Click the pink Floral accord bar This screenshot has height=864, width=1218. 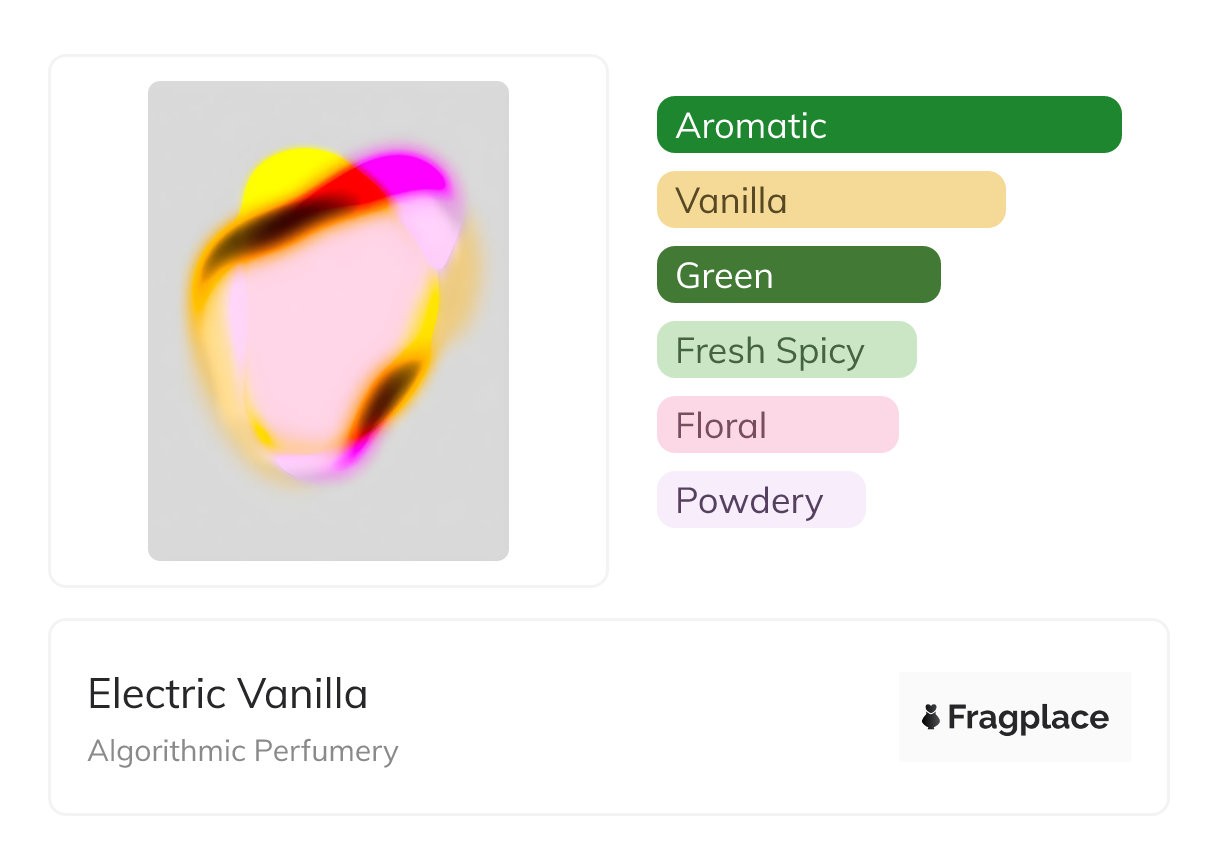pos(777,425)
